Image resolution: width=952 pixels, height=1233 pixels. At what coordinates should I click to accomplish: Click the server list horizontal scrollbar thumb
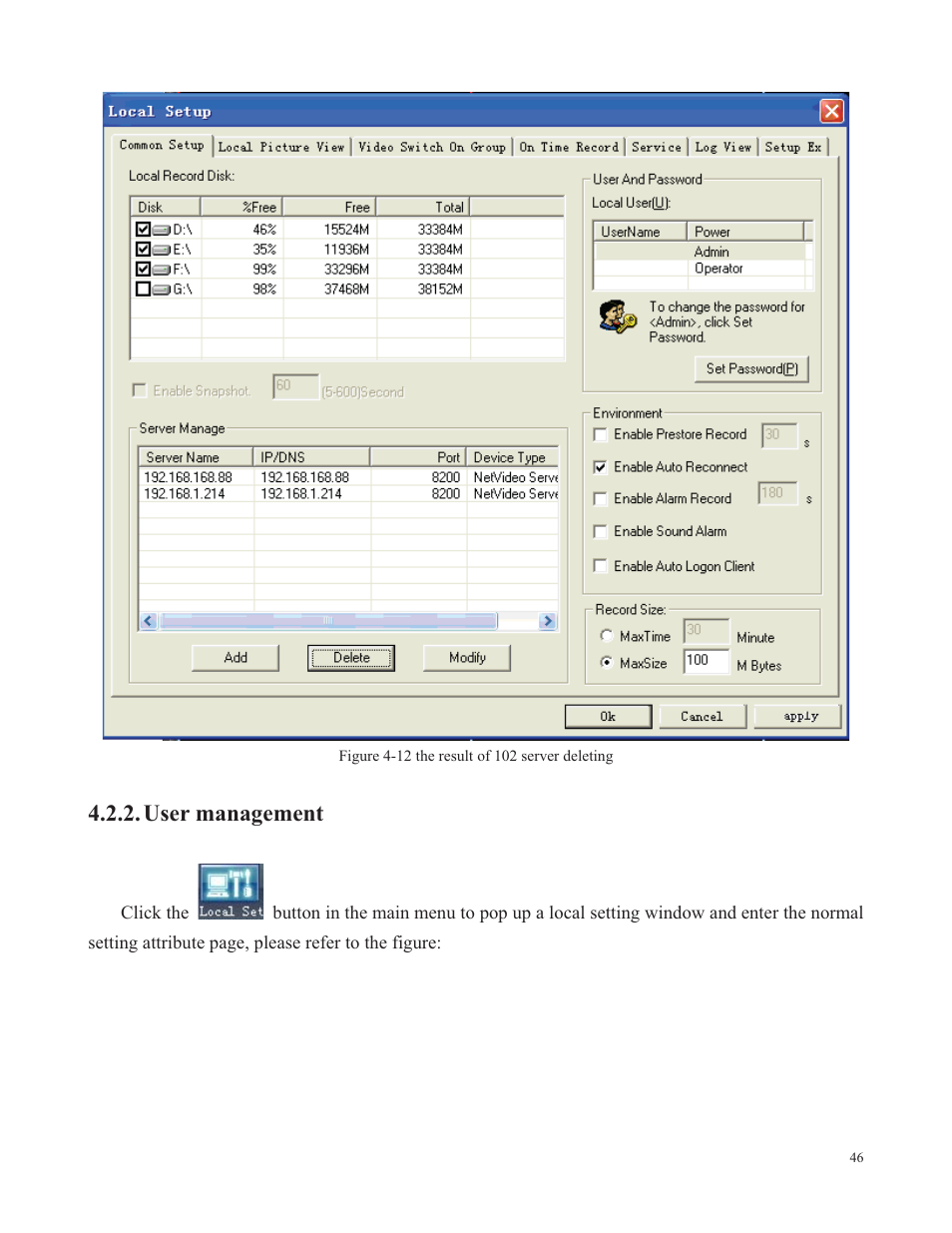(x=328, y=621)
